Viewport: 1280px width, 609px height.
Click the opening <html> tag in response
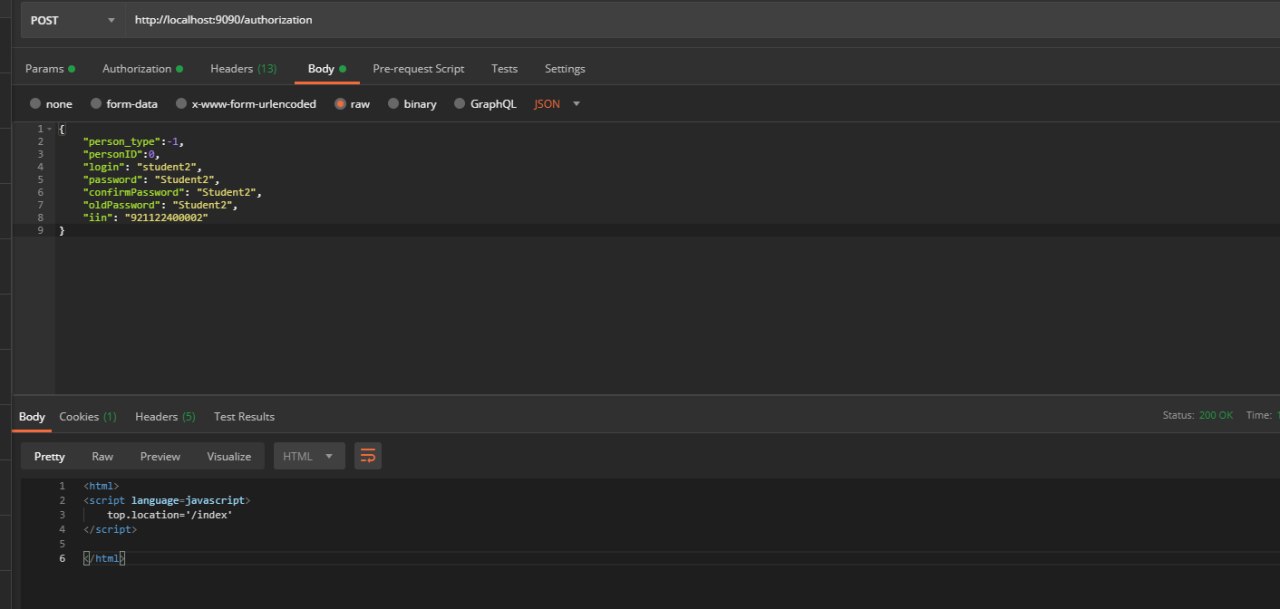102,486
